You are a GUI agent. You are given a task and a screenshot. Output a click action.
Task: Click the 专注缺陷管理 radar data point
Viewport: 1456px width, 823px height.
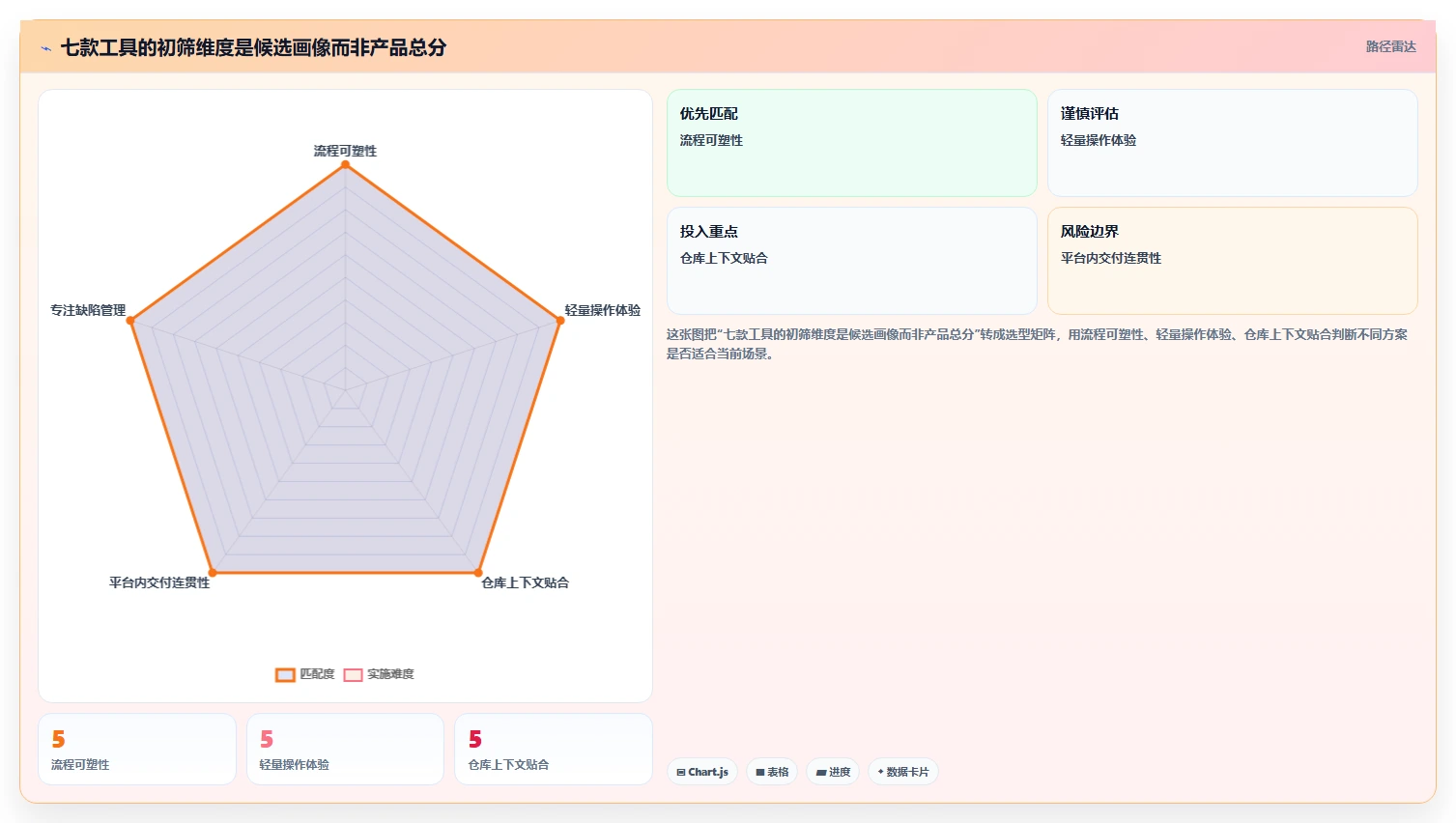[130, 321]
